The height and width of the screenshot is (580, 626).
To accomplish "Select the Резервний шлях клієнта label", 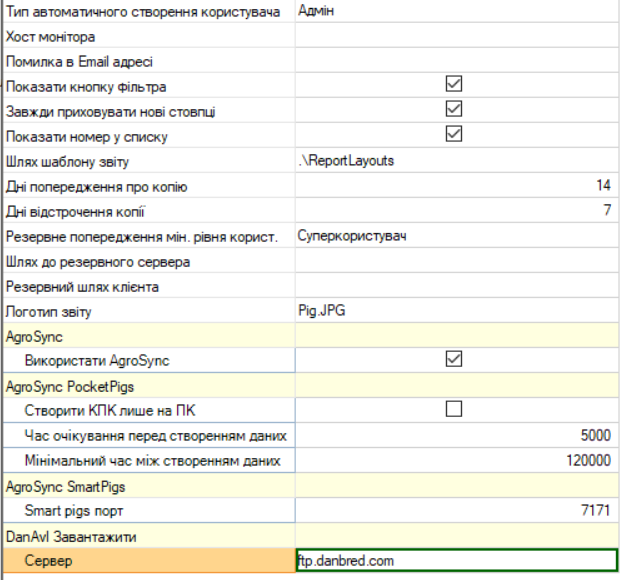I will click(82, 287).
